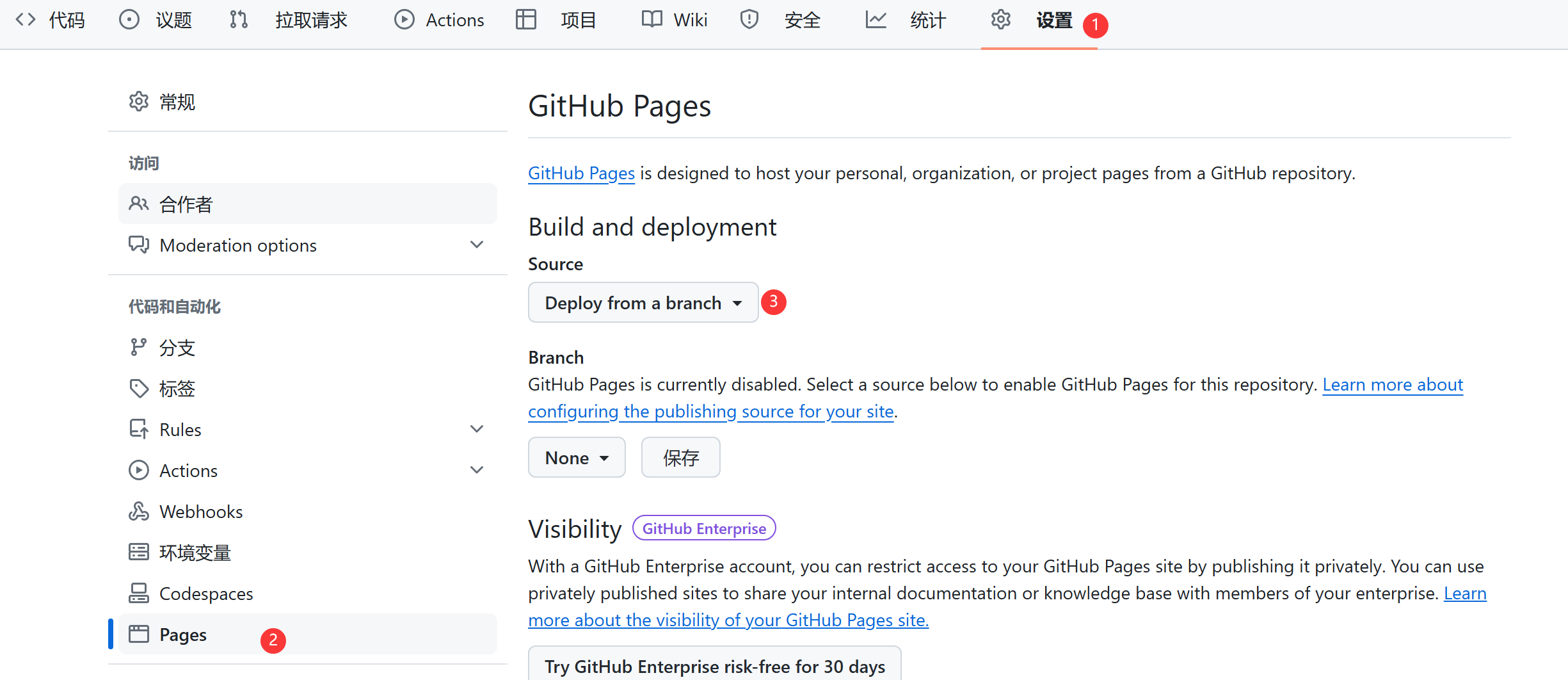Click the issues circle icon
The width and height of the screenshot is (1568, 680).
point(129,19)
